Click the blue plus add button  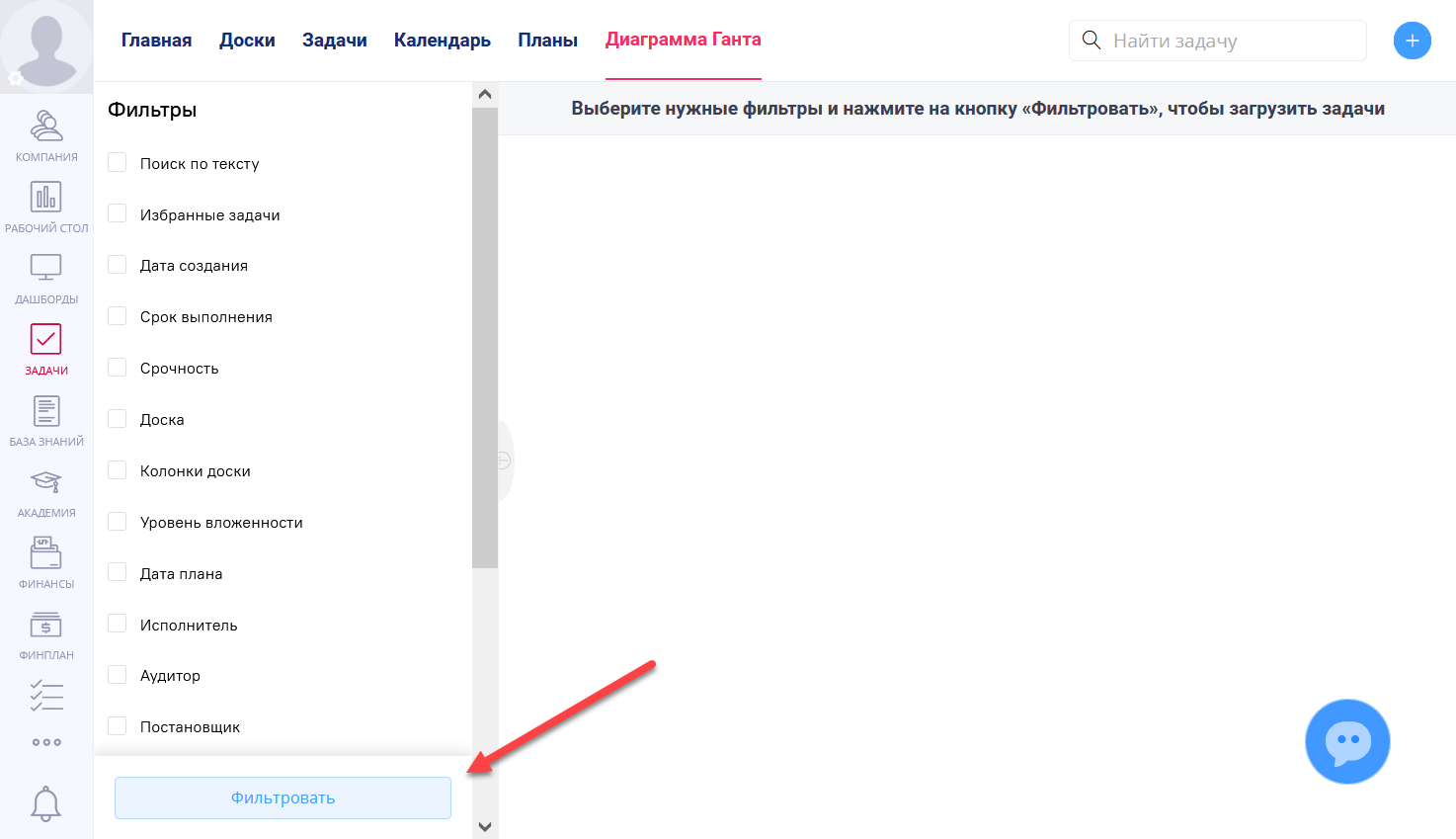[1412, 41]
